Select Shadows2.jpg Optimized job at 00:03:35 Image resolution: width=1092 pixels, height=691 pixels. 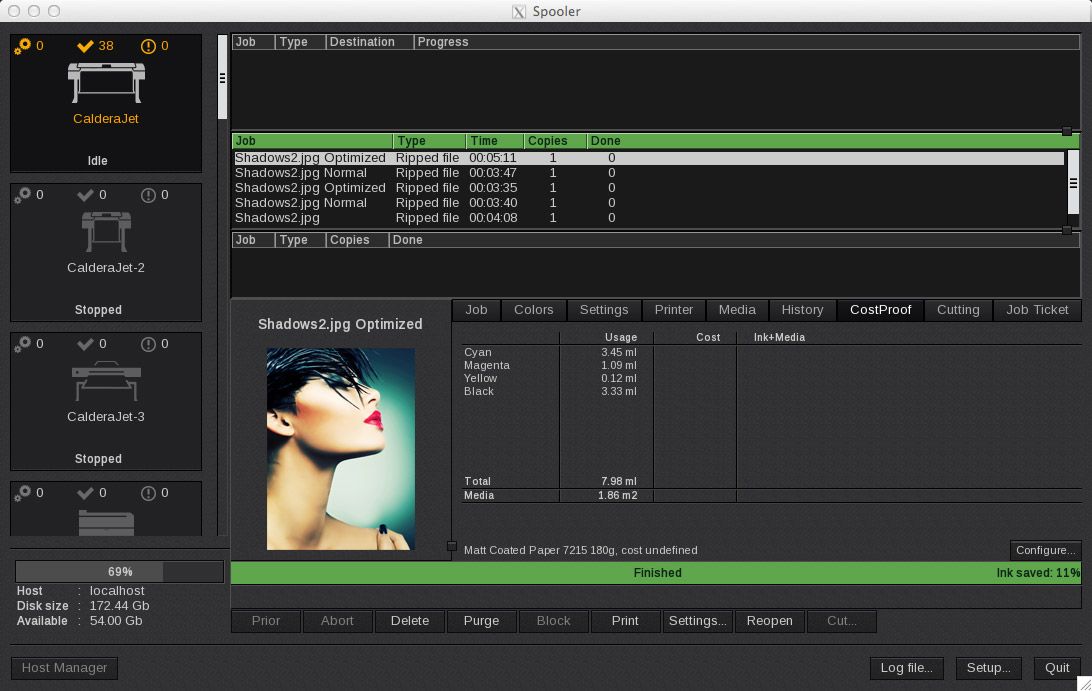point(649,188)
